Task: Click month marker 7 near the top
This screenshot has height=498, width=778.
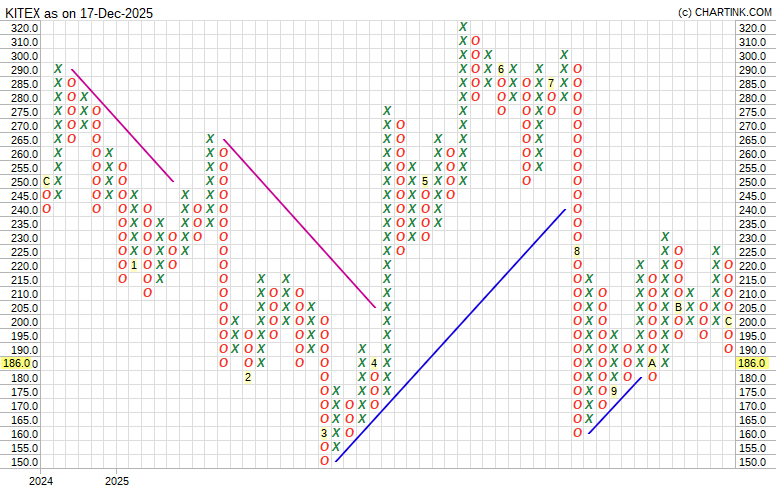Action: point(551,83)
